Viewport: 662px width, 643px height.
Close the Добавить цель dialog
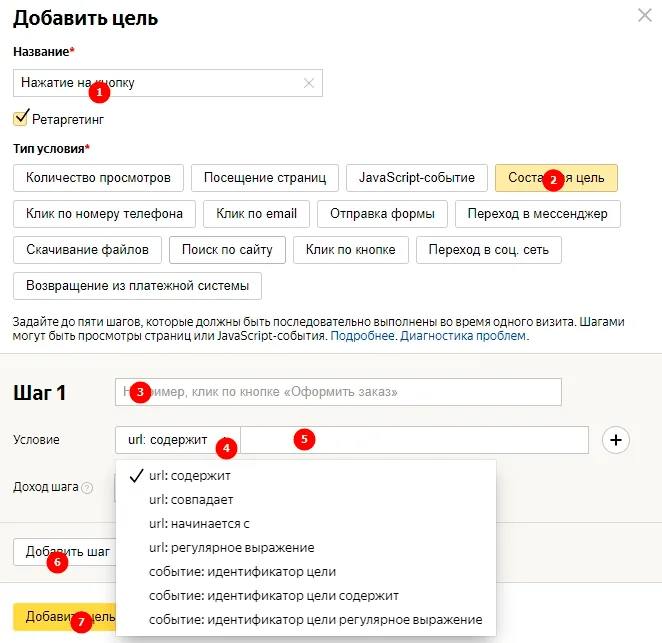coord(645,16)
